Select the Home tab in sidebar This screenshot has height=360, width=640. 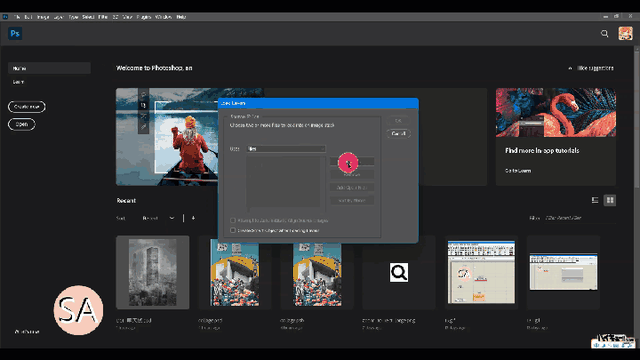pyautogui.click(x=49, y=68)
